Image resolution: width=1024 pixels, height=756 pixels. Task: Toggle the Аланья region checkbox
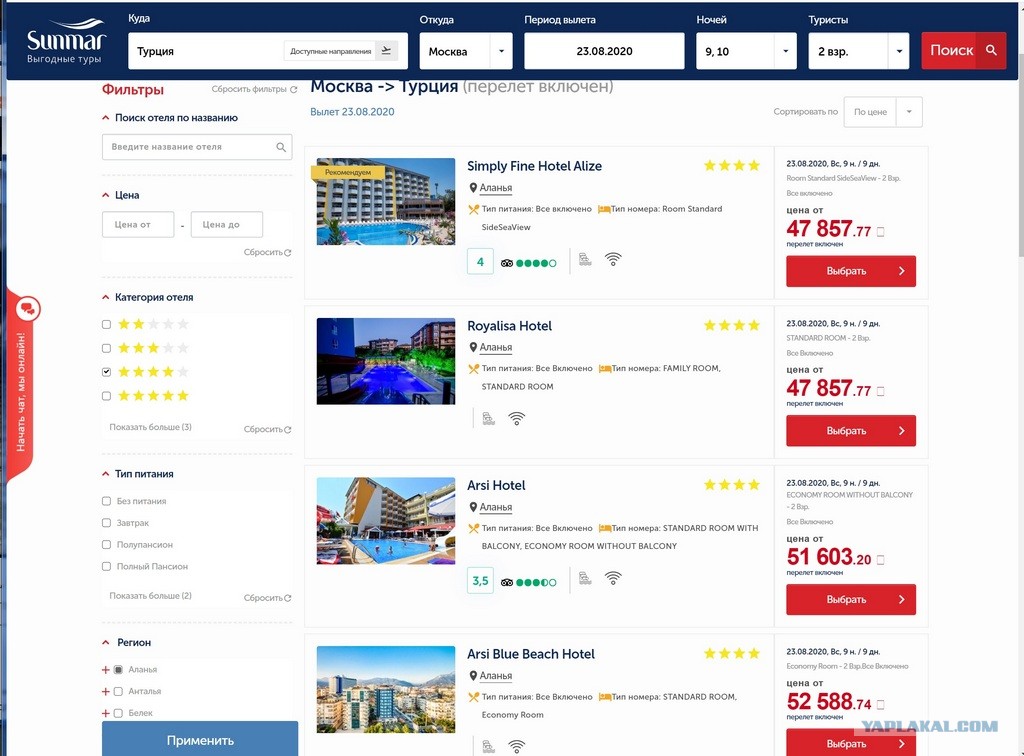pyautogui.click(x=118, y=670)
